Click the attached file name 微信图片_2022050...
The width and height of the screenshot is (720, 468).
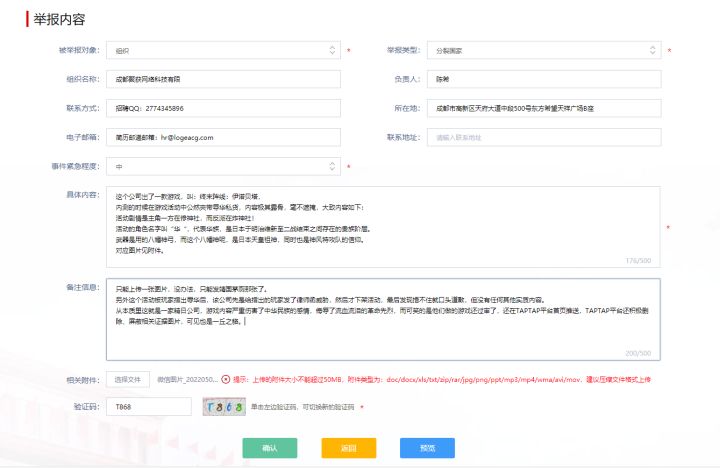coord(187,380)
